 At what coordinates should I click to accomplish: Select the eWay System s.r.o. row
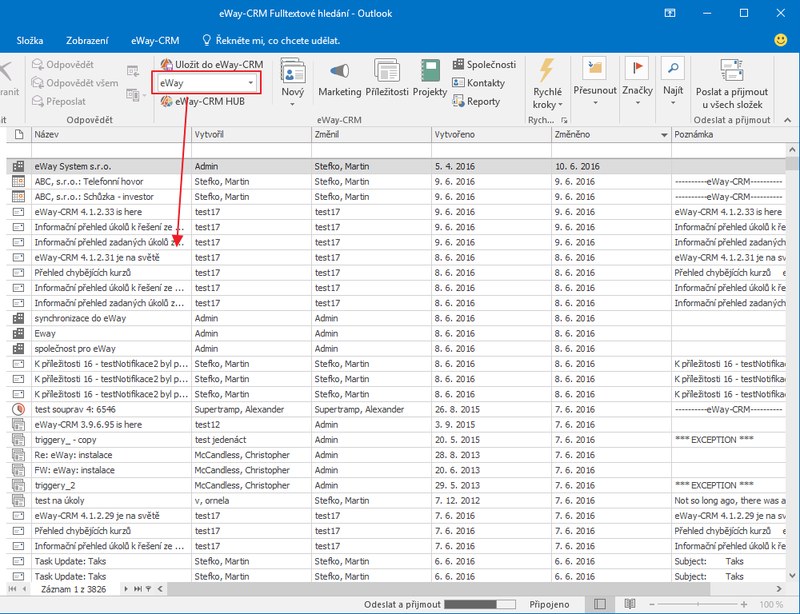coord(396,166)
